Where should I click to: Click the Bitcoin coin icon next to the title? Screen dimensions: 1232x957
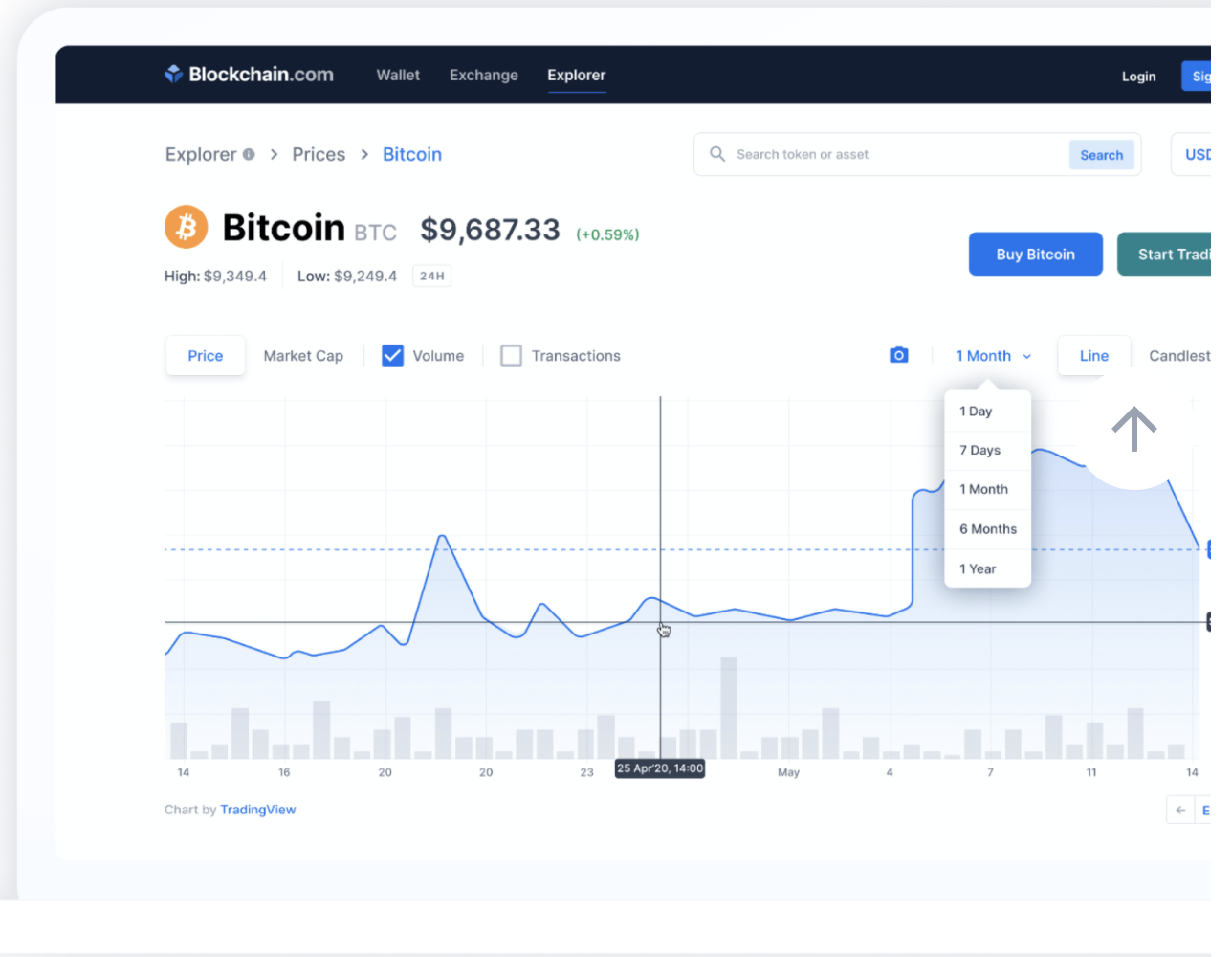(186, 227)
